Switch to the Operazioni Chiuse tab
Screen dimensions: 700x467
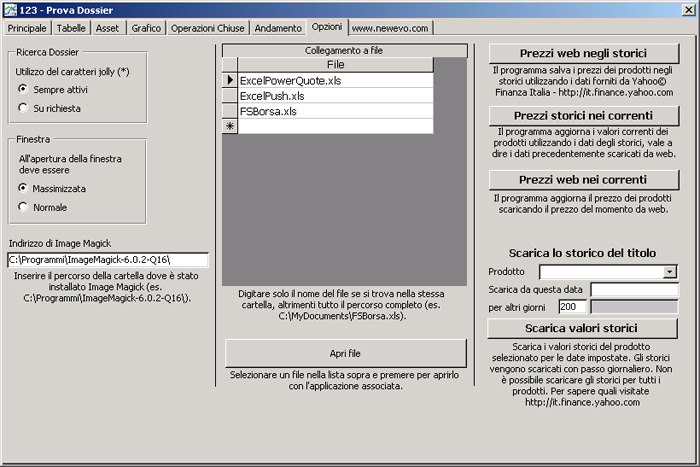point(208,28)
